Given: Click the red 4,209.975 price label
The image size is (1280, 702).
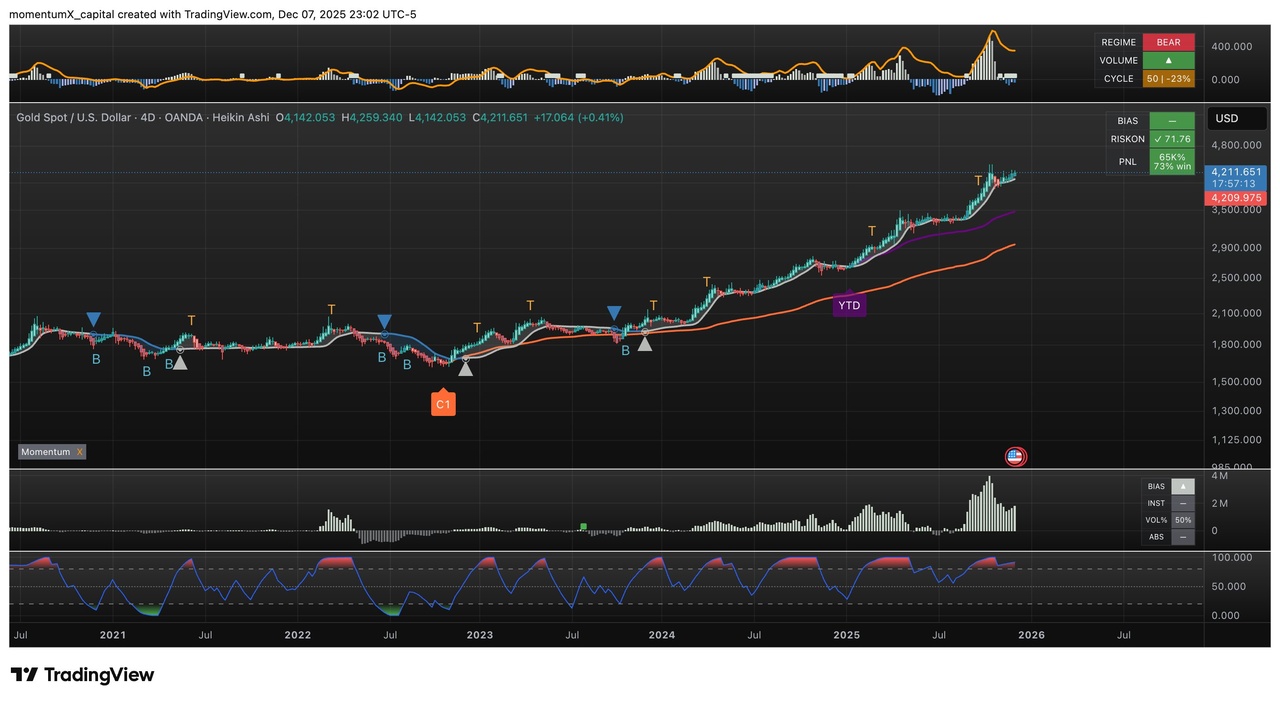Looking at the screenshot, I should pos(1236,199).
